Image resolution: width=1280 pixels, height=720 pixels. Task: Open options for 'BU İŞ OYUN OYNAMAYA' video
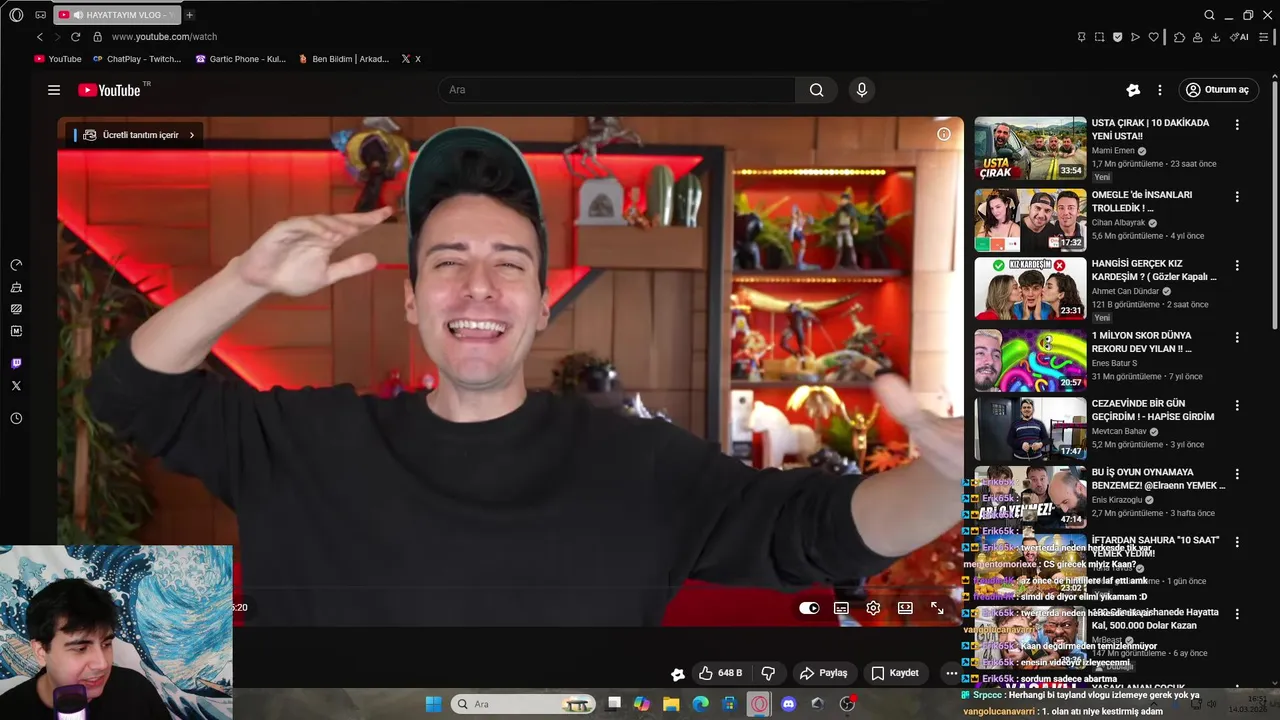(1237, 474)
